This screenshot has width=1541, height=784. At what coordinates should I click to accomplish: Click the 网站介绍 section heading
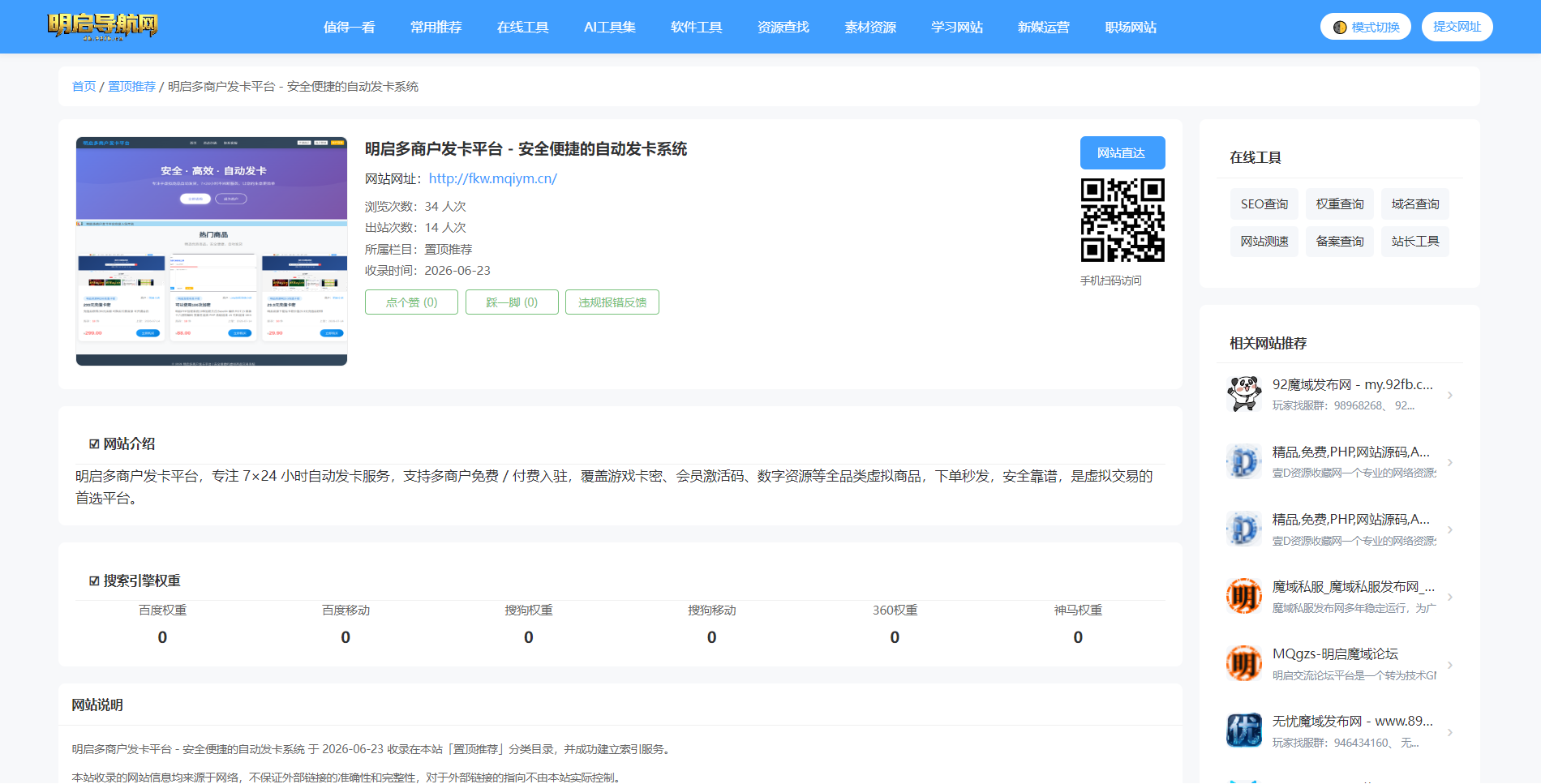click(122, 443)
